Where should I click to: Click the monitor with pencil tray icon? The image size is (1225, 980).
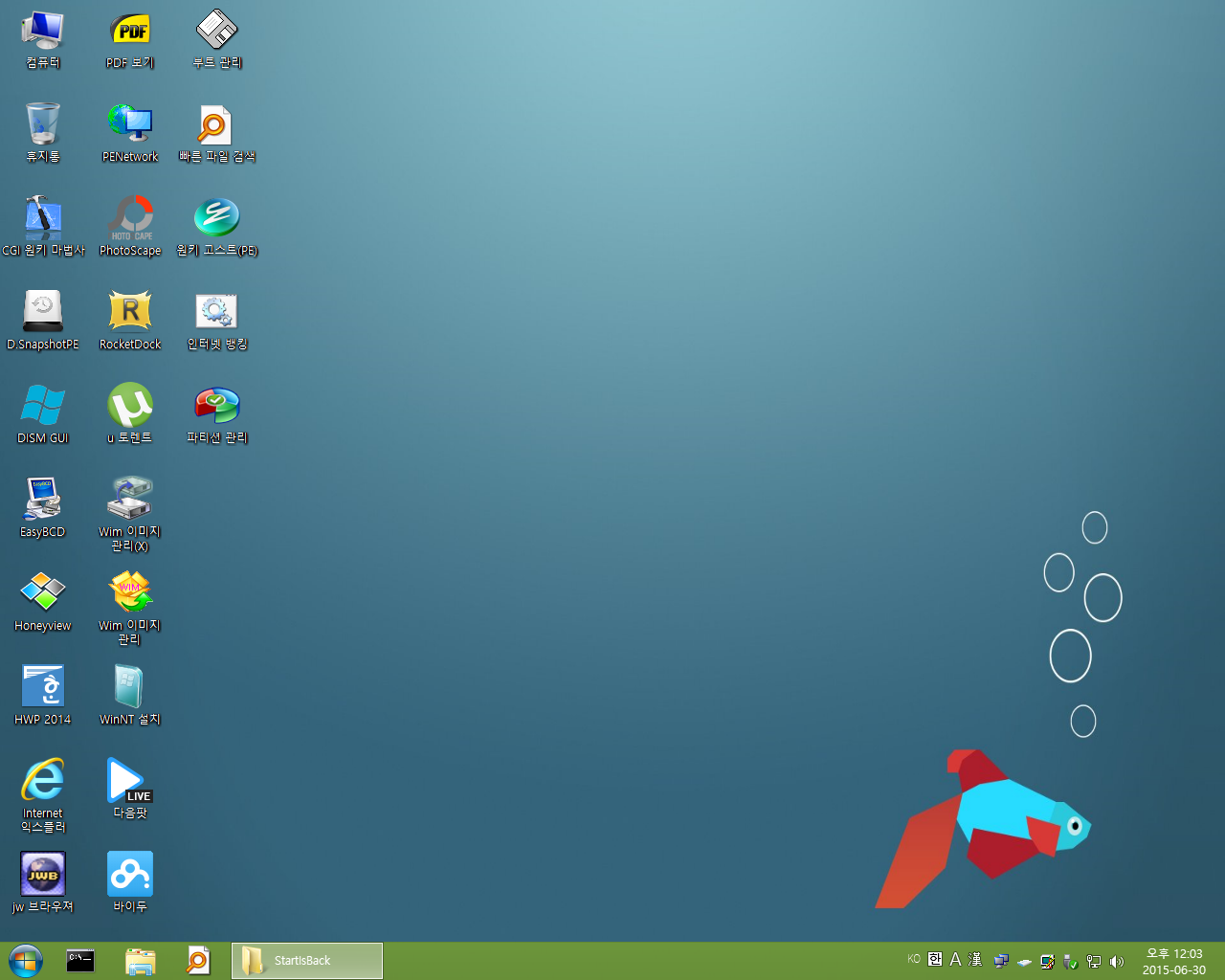[x=1047, y=962]
